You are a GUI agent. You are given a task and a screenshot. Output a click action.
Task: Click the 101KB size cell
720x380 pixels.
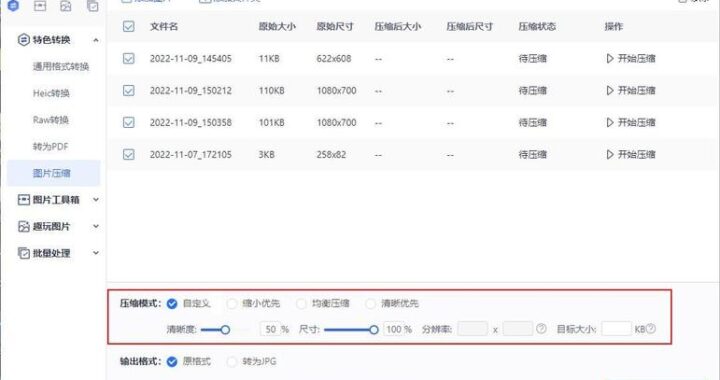tap(271, 123)
